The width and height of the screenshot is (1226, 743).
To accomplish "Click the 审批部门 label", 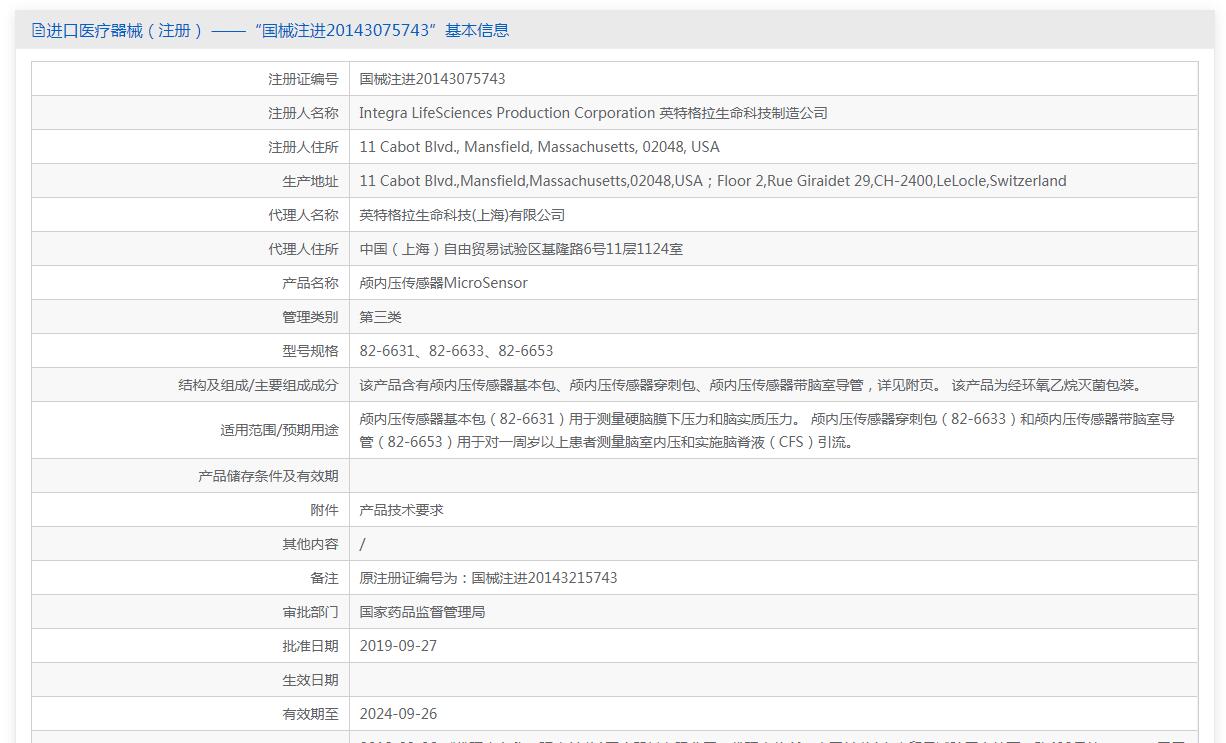I will pos(310,612).
